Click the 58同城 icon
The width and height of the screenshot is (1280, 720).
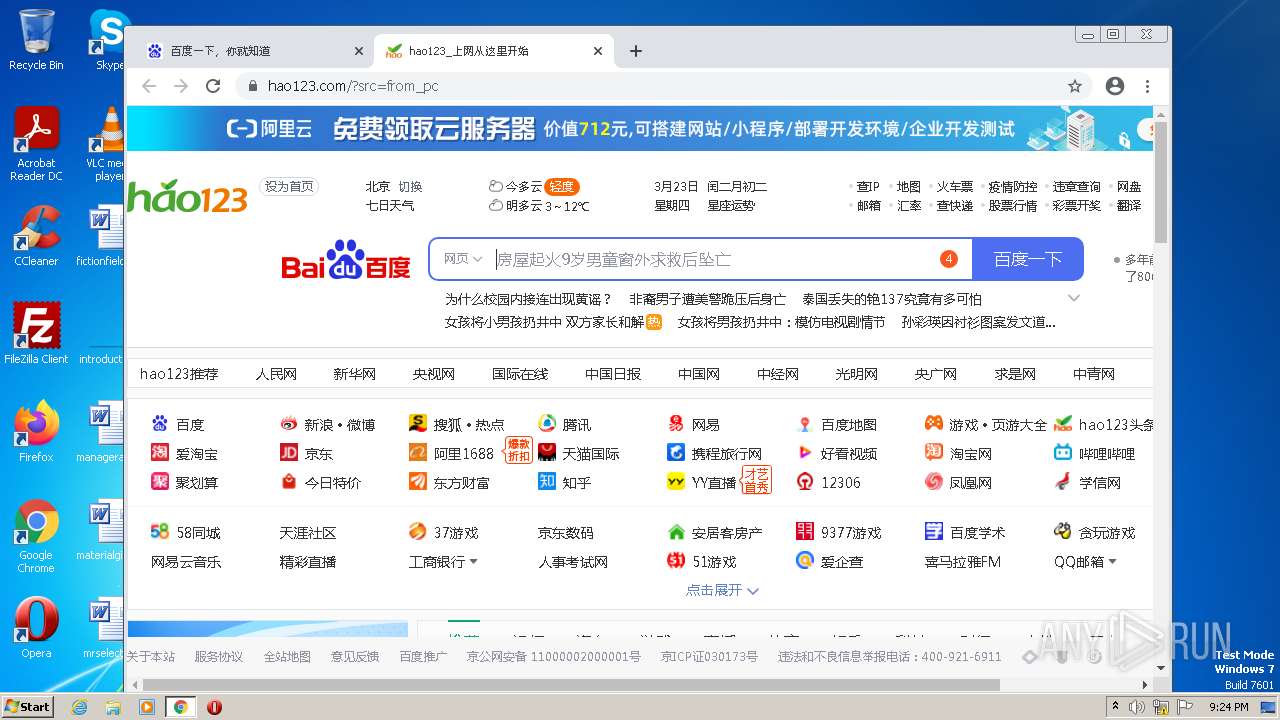pos(160,532)
